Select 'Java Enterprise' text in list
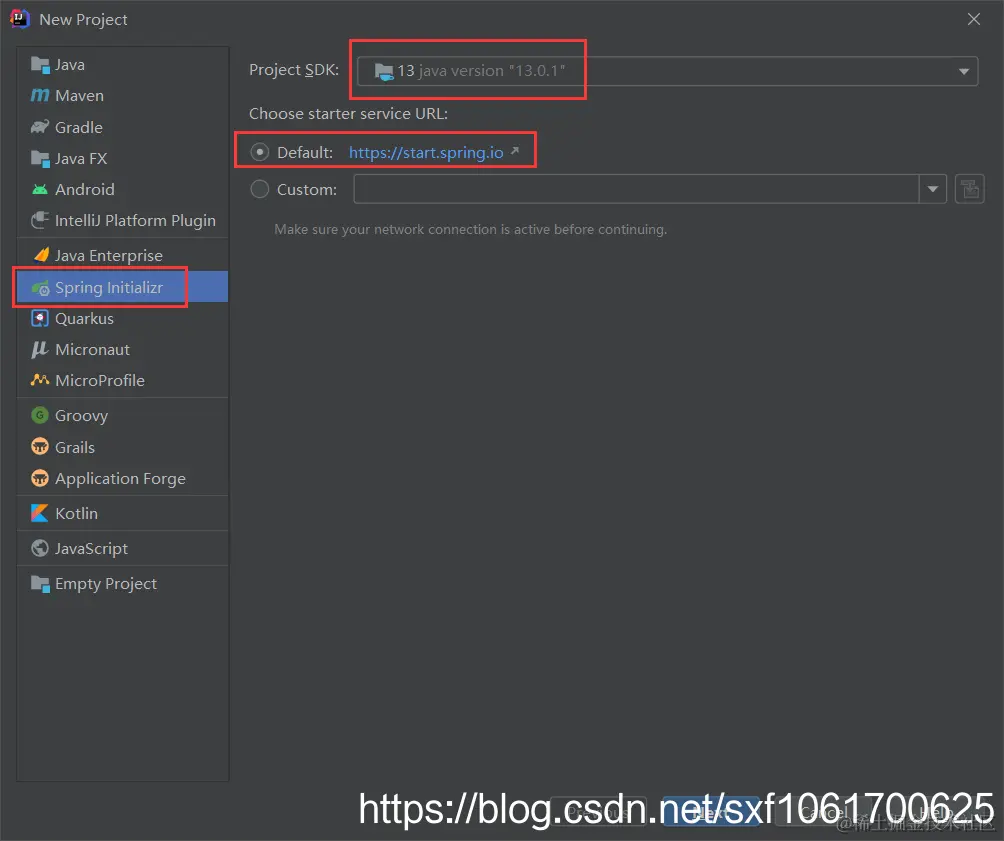Viewport: 1004px width, 841px height. pyautogui.click(x=109, y=256)
